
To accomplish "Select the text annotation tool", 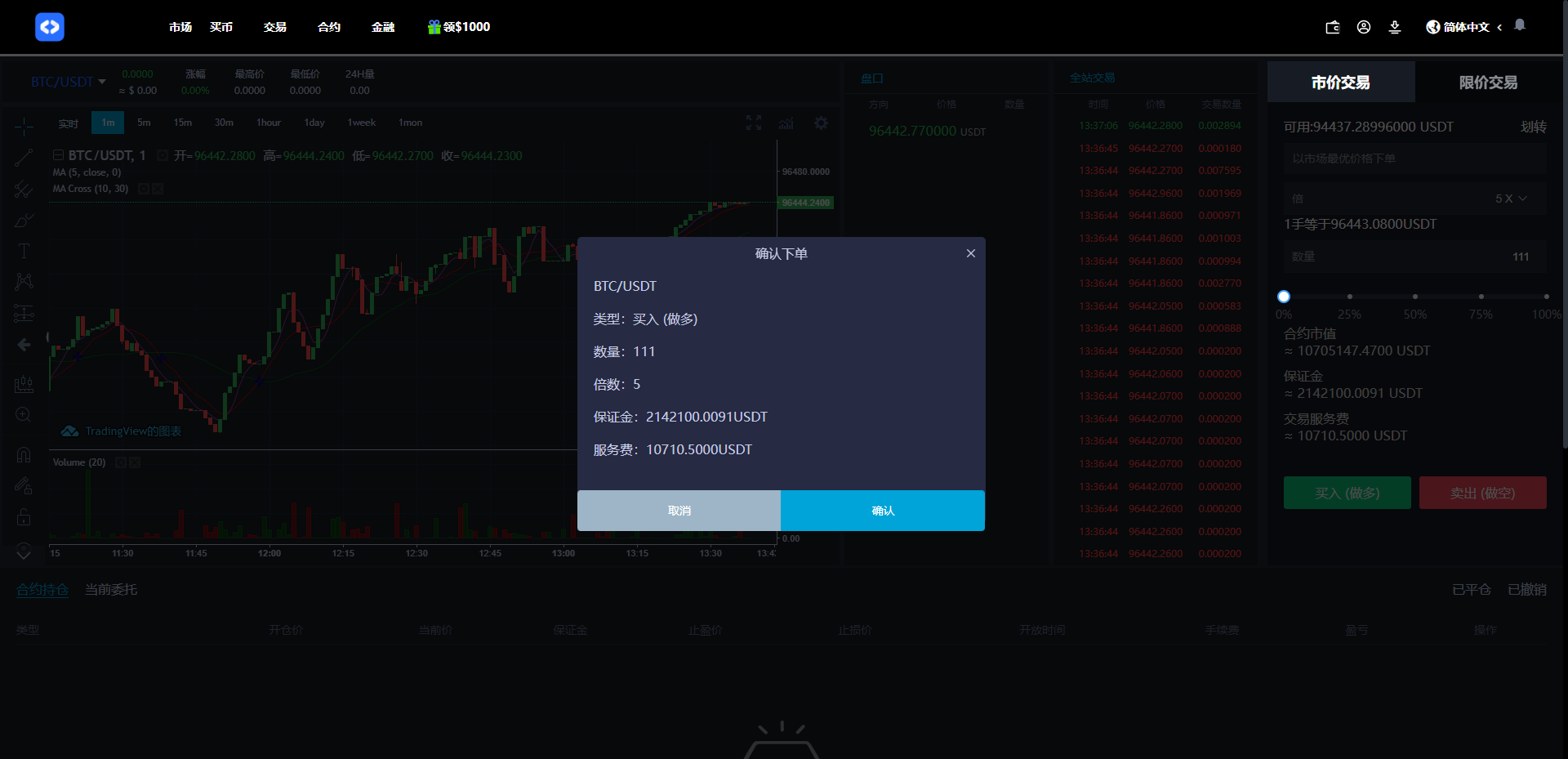I will (x=23, y=251).
